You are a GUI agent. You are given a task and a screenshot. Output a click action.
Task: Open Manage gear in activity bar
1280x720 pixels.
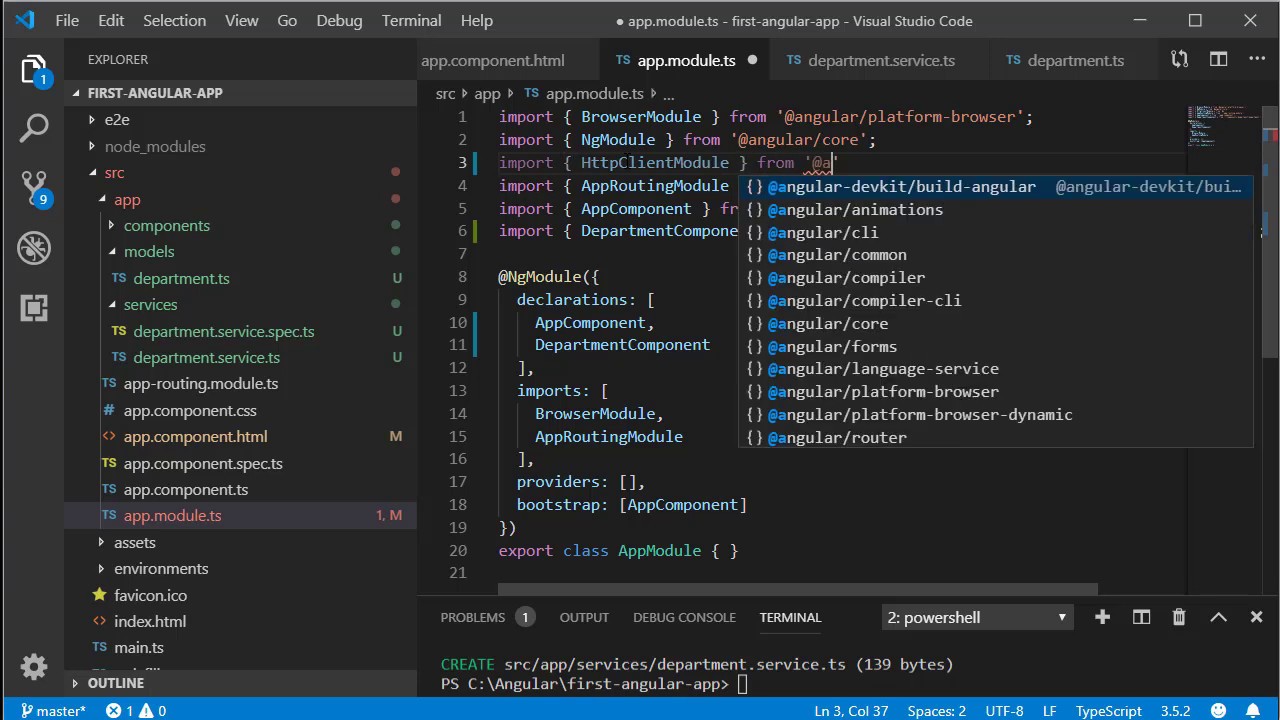coord(34,666)
